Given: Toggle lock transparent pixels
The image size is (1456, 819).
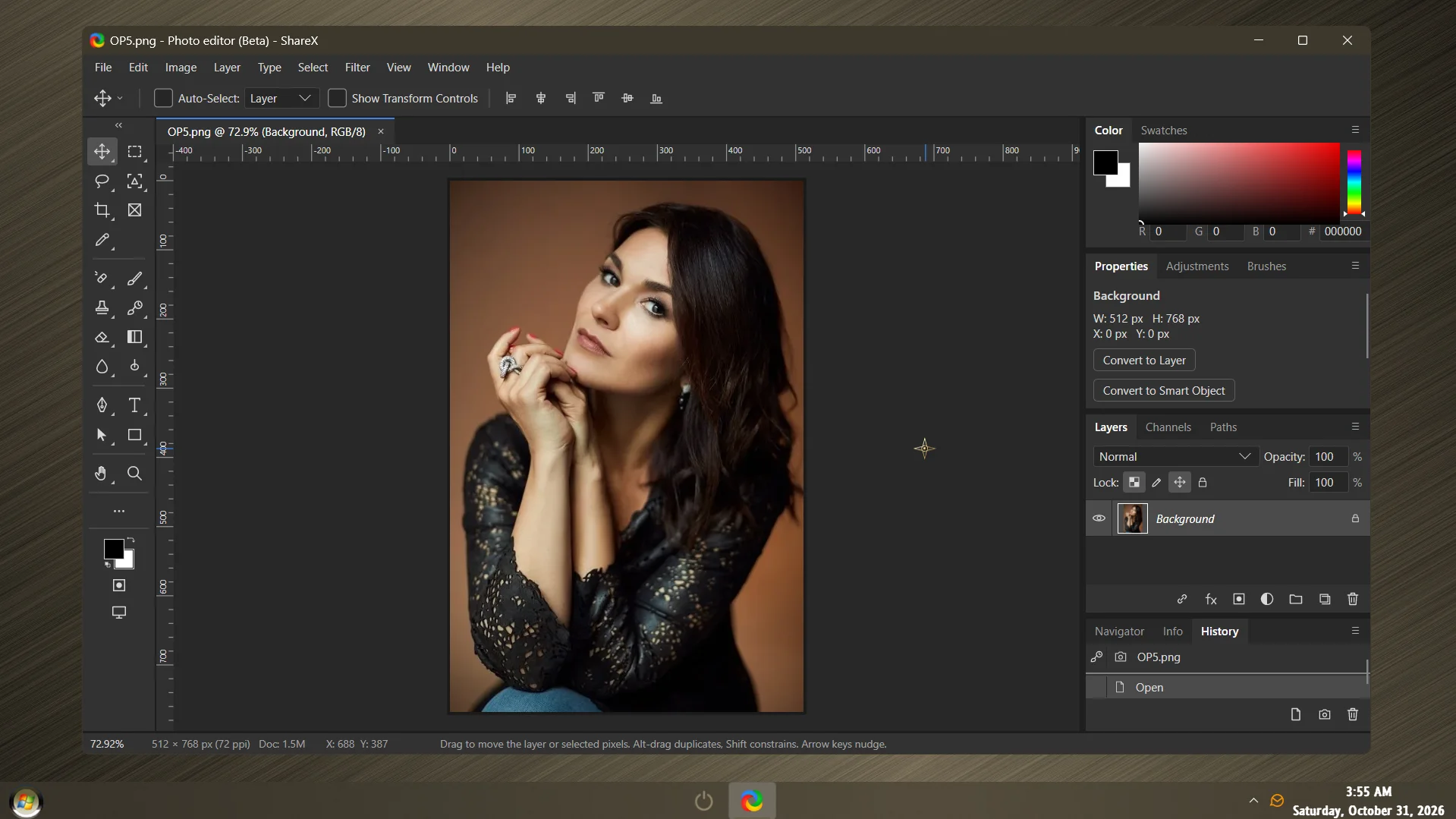Looking at the screenshot, I should pos(1134,482).
